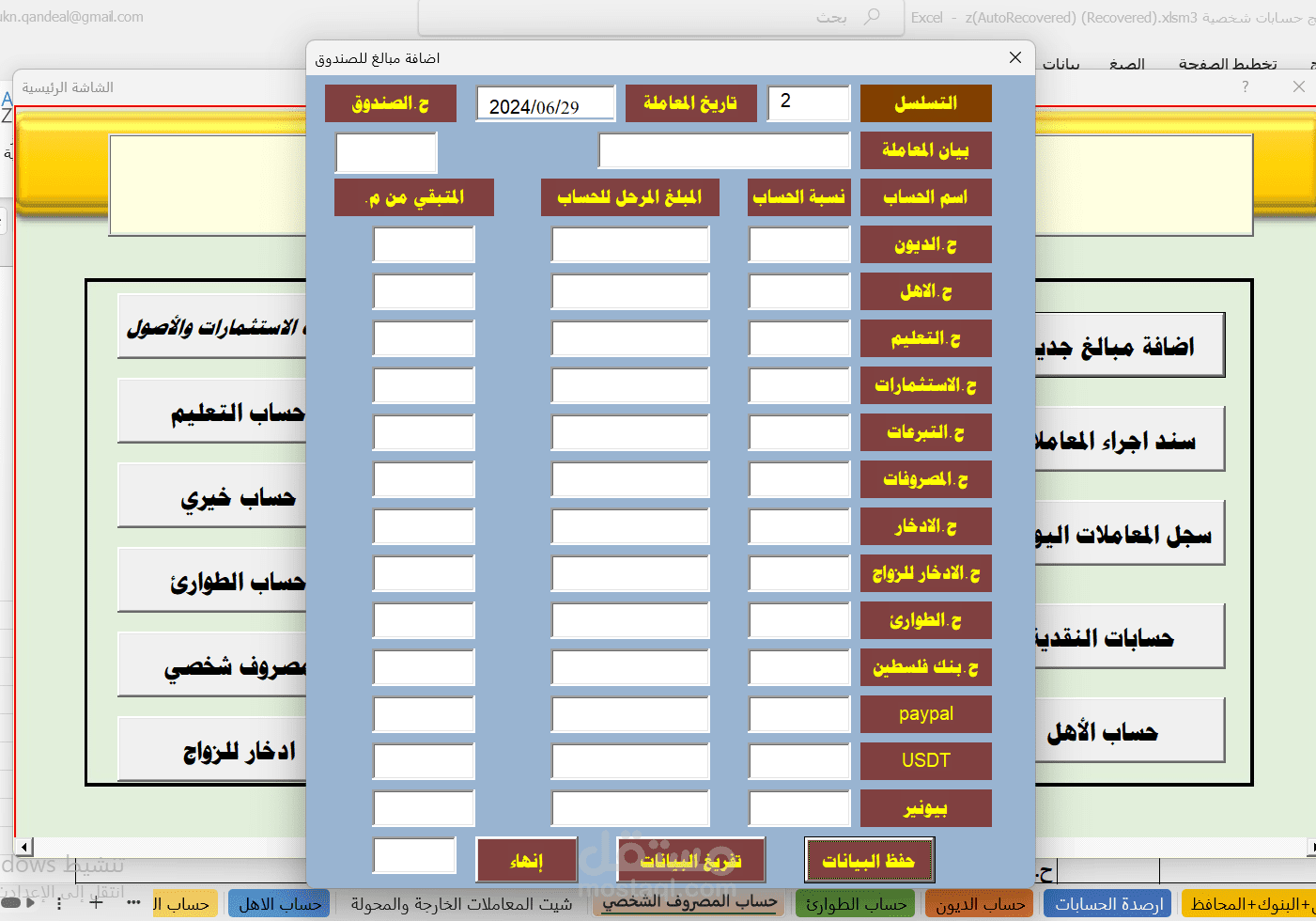Click the المبلغ المرحل للحساب column header
Screen dimensions: 1316x921
tap(630, 197)
